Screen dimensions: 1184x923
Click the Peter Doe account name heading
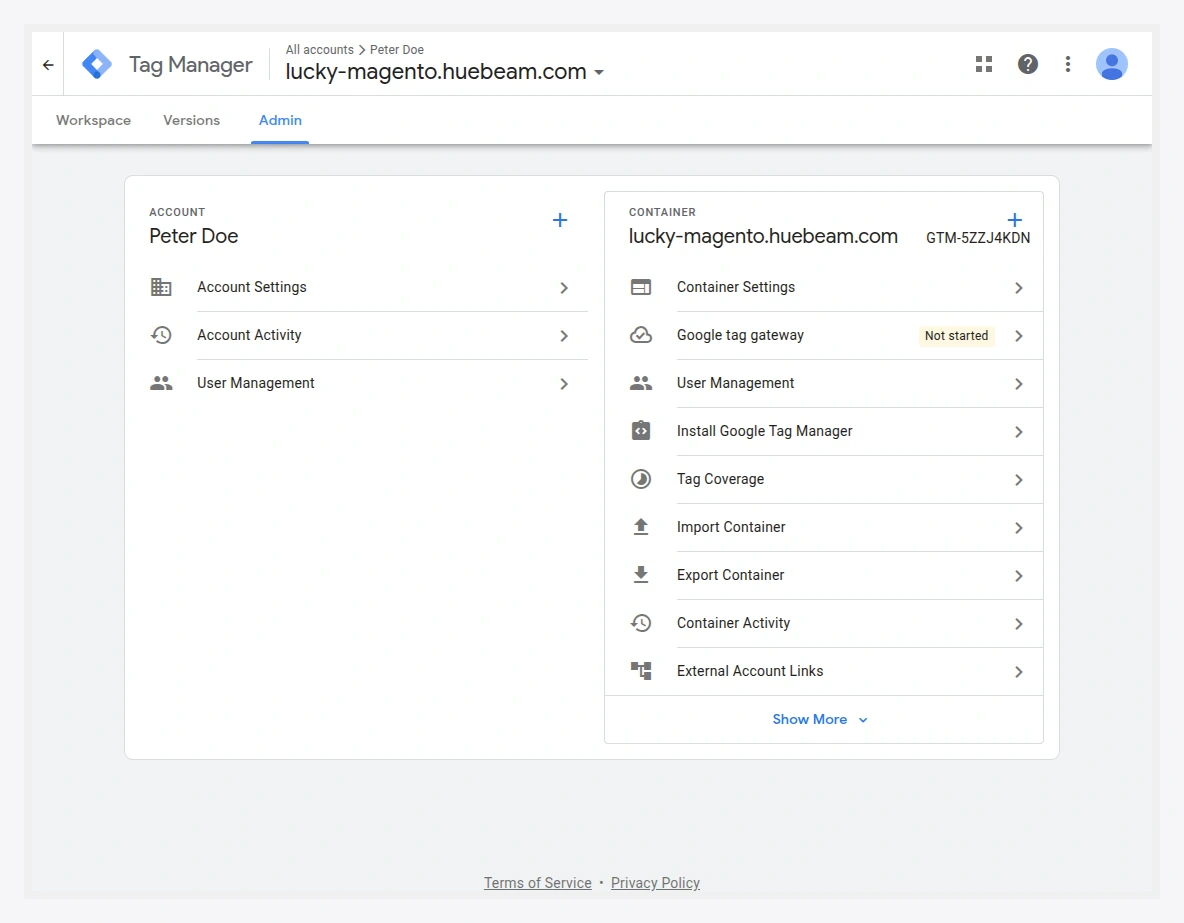coord(194,236)
